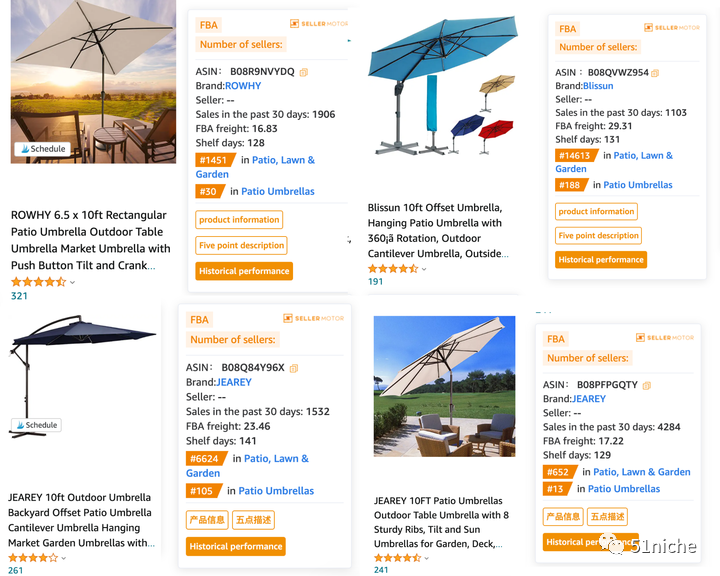Click the Seller Motor logo in the Blissun panel
This screenshot has width=720, height=576.
pos(672,28)
